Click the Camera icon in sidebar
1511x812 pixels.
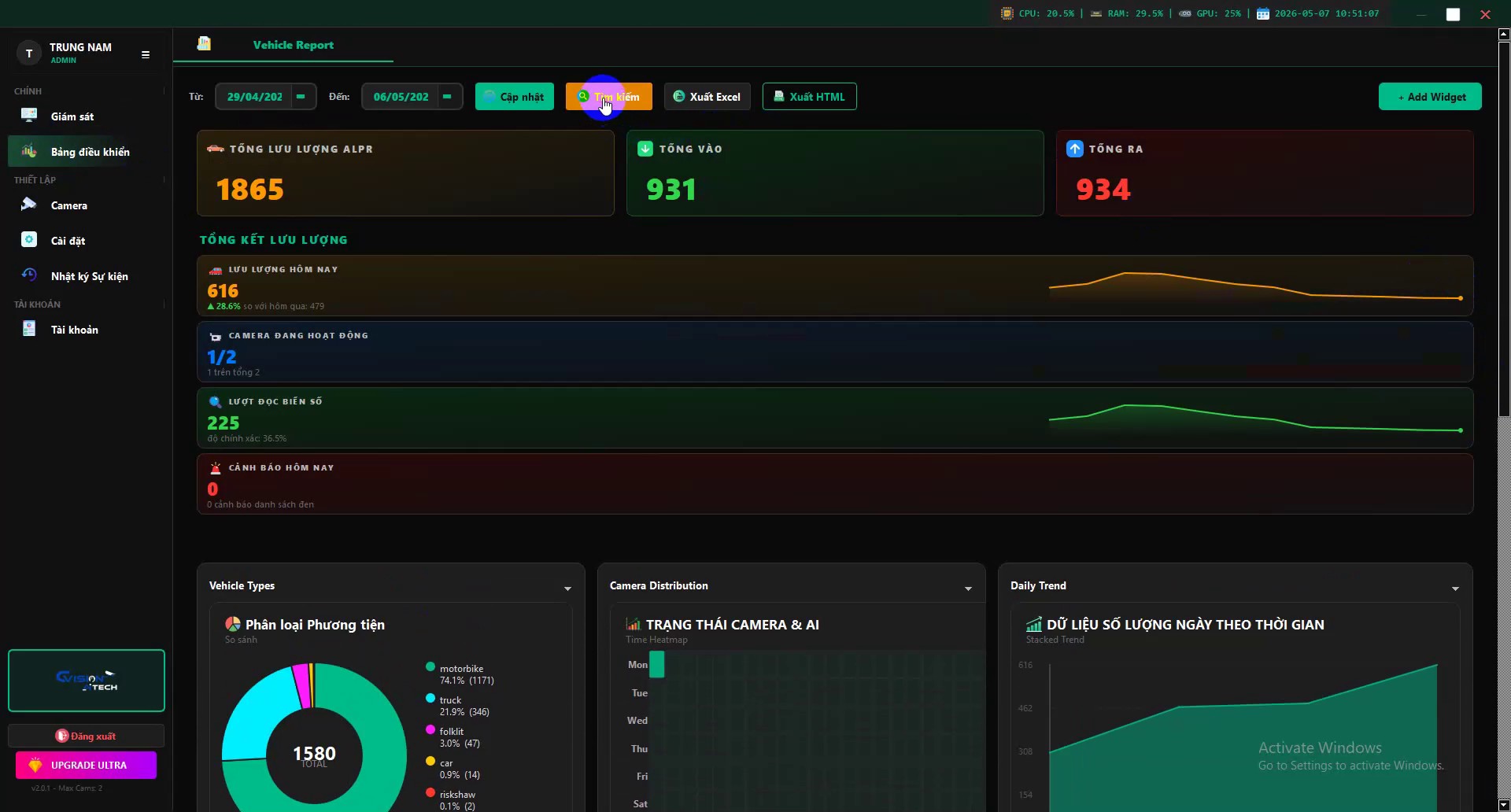point(29,205)
